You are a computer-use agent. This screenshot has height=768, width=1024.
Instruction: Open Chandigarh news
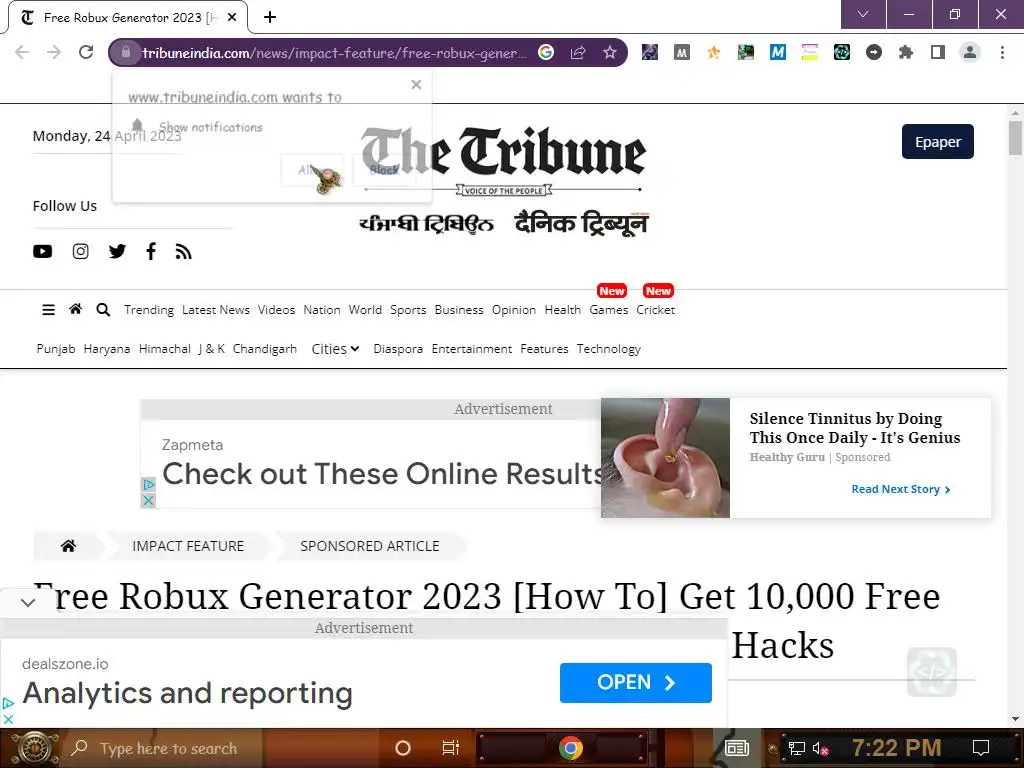click(265, 349)
